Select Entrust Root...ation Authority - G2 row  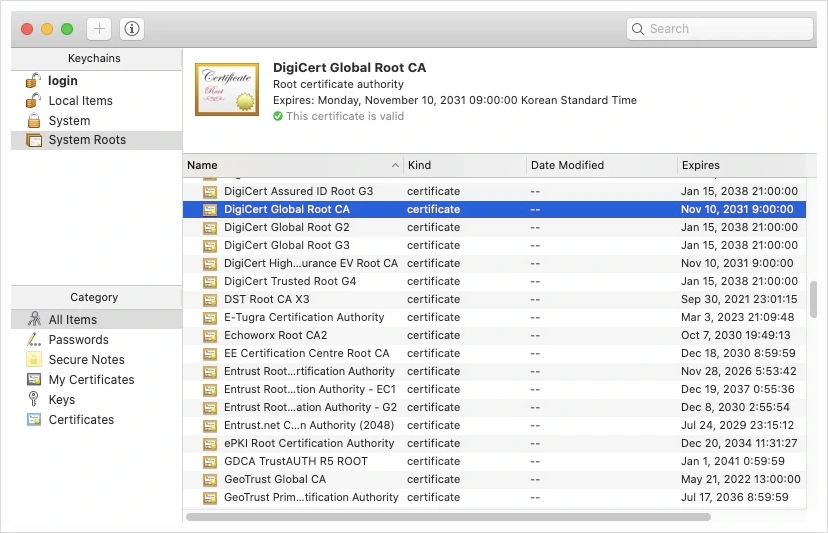point(494,407)
